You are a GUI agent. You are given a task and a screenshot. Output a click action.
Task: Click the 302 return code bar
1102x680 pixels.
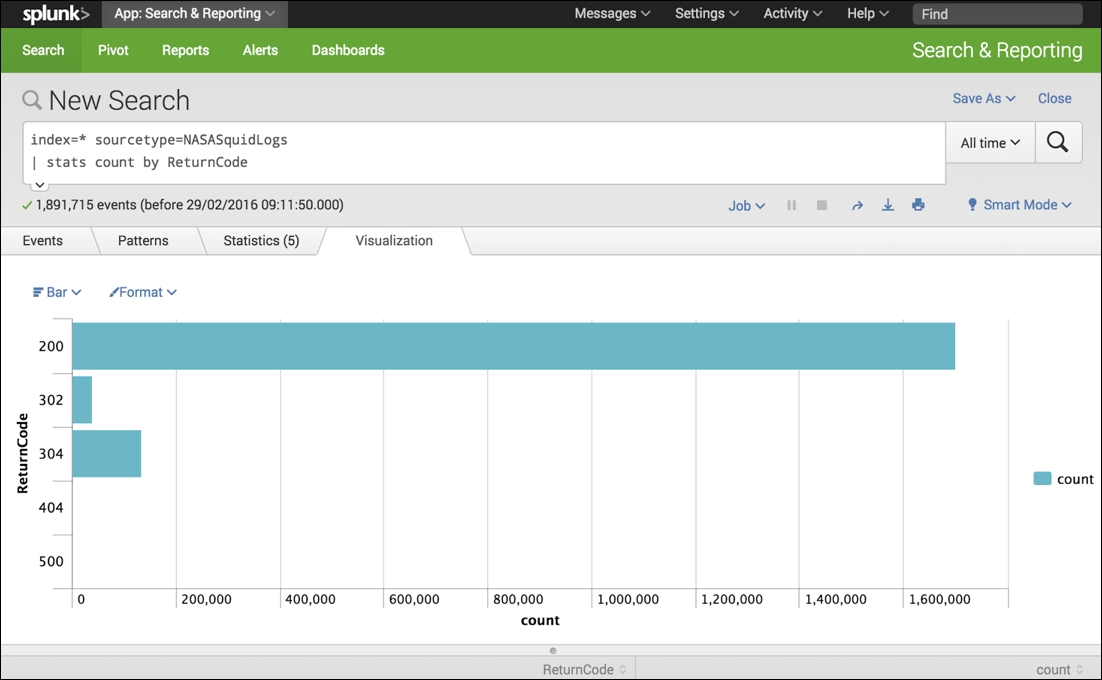coord(82,400)
